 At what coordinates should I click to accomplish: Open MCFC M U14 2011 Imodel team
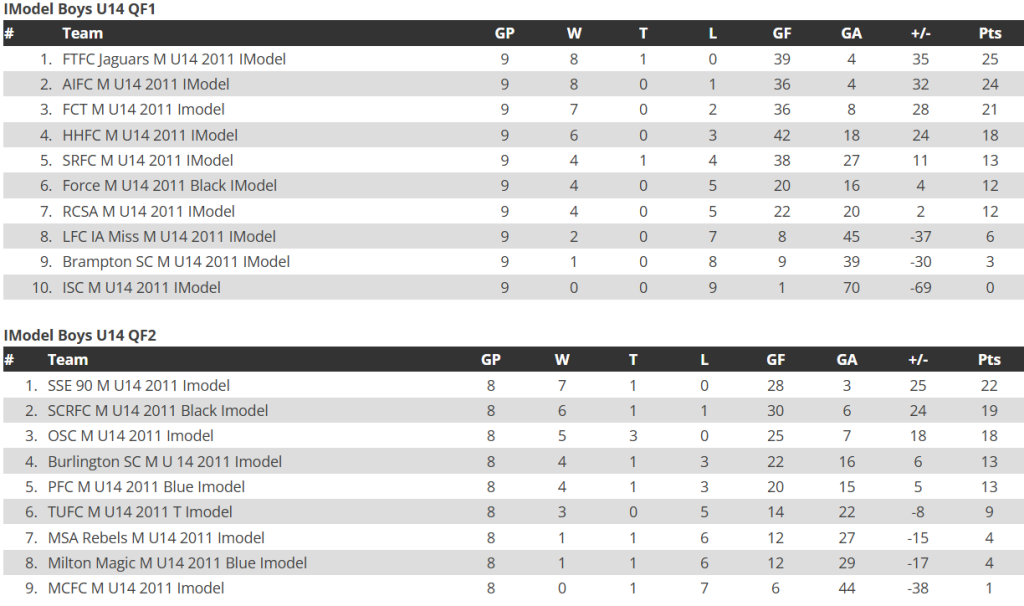pos(136,588)
